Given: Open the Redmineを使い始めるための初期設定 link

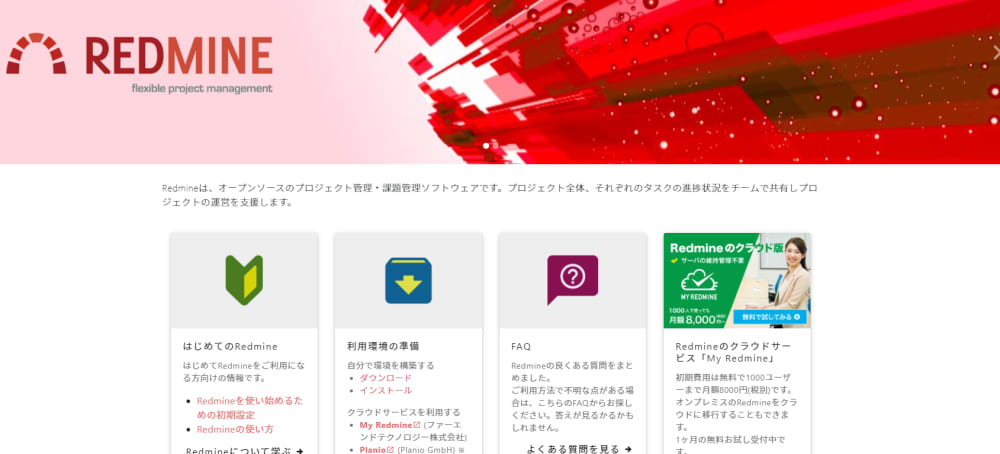Looking at the screenshot, I should click(x=250, y=407).
